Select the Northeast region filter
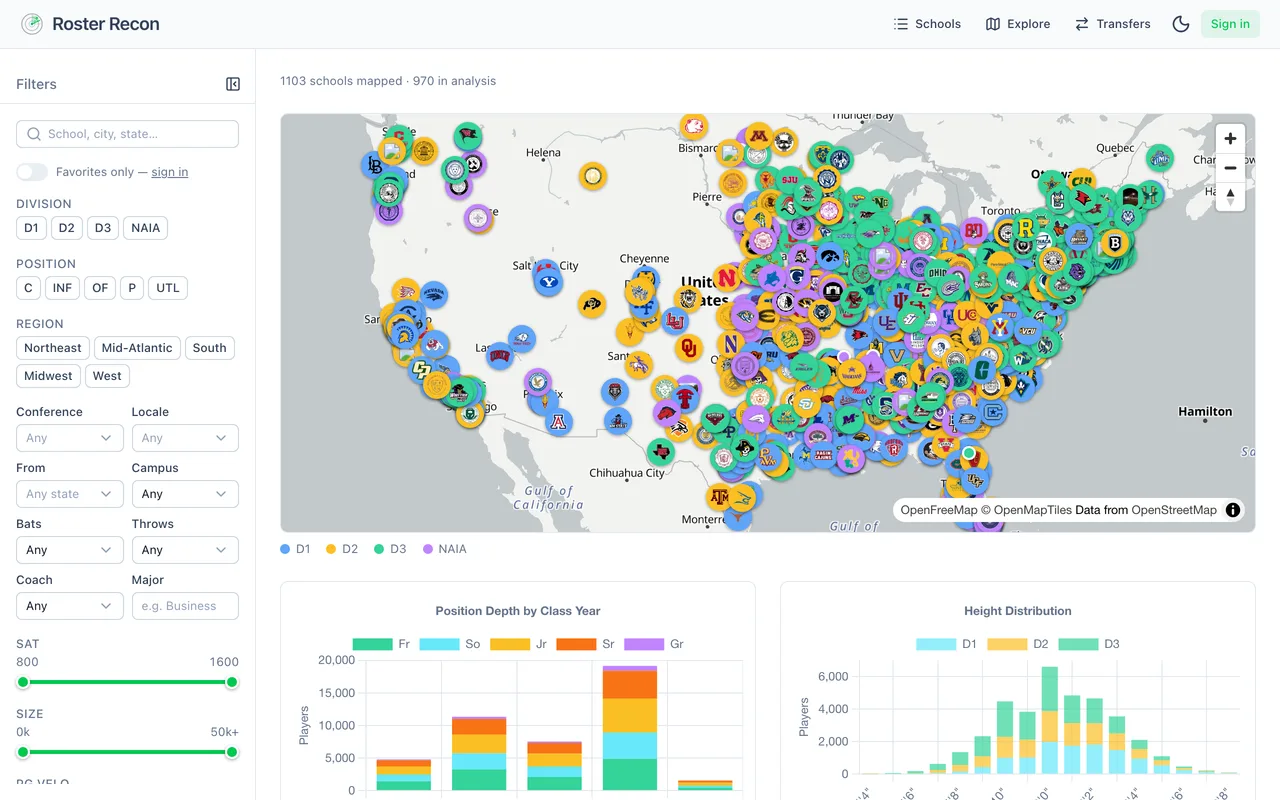 [x=53, y=348]
